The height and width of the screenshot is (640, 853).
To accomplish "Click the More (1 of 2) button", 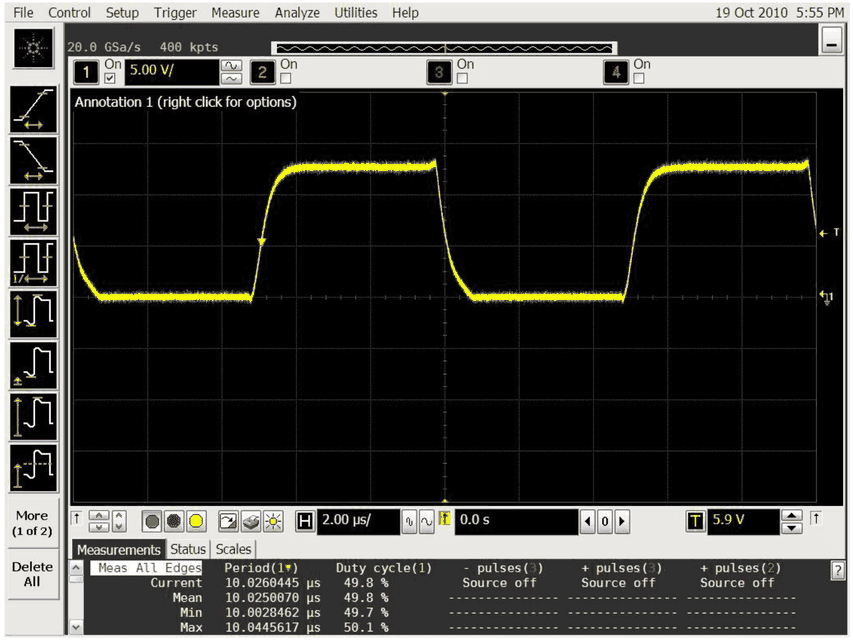I will coord(32,523).
